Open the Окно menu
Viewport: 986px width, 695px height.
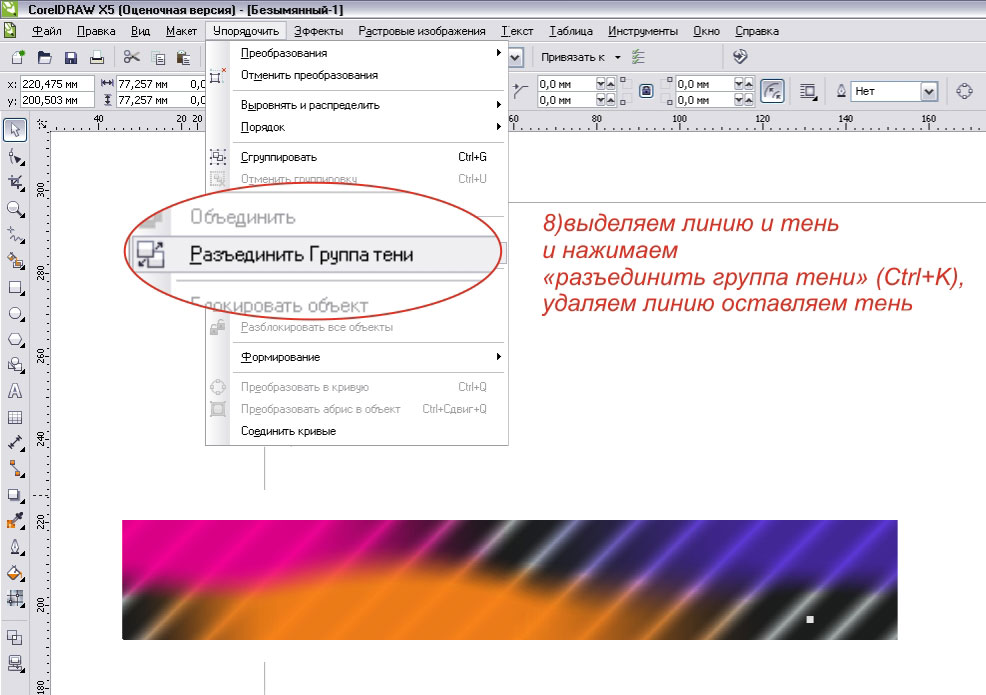[706, 31]
